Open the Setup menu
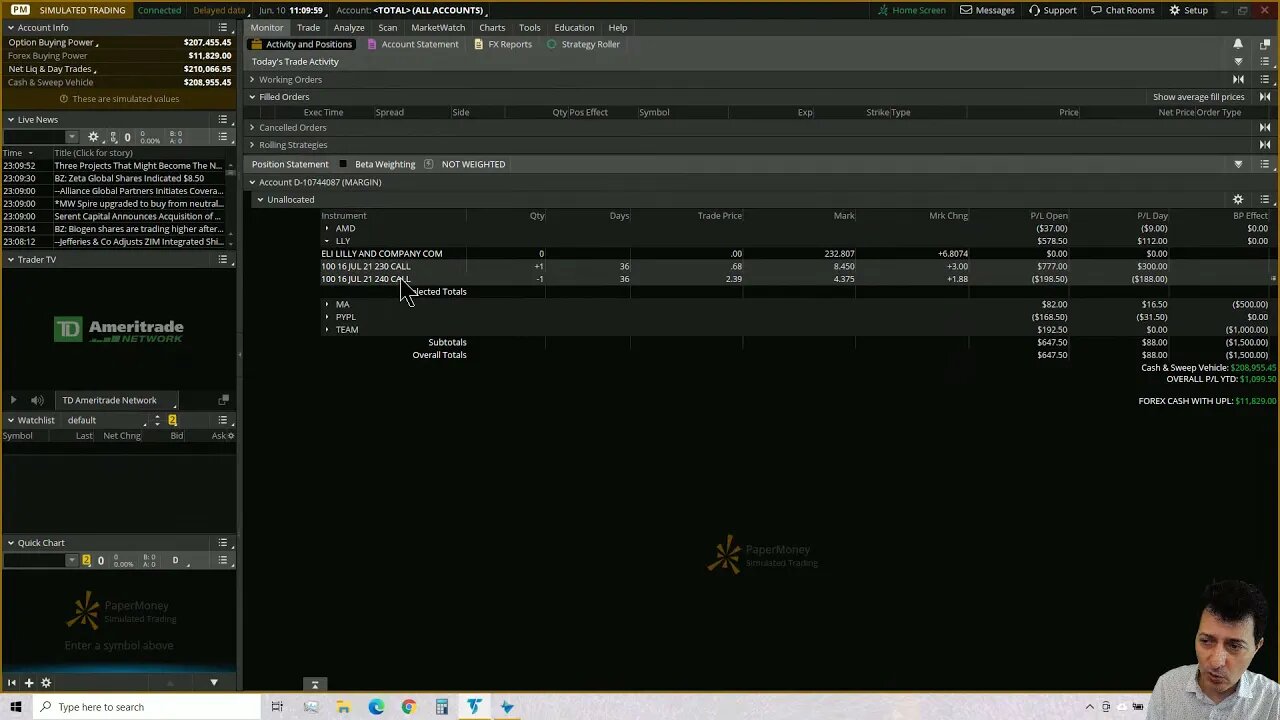This screenshot has height=720, width=1280. [1188, 10]
